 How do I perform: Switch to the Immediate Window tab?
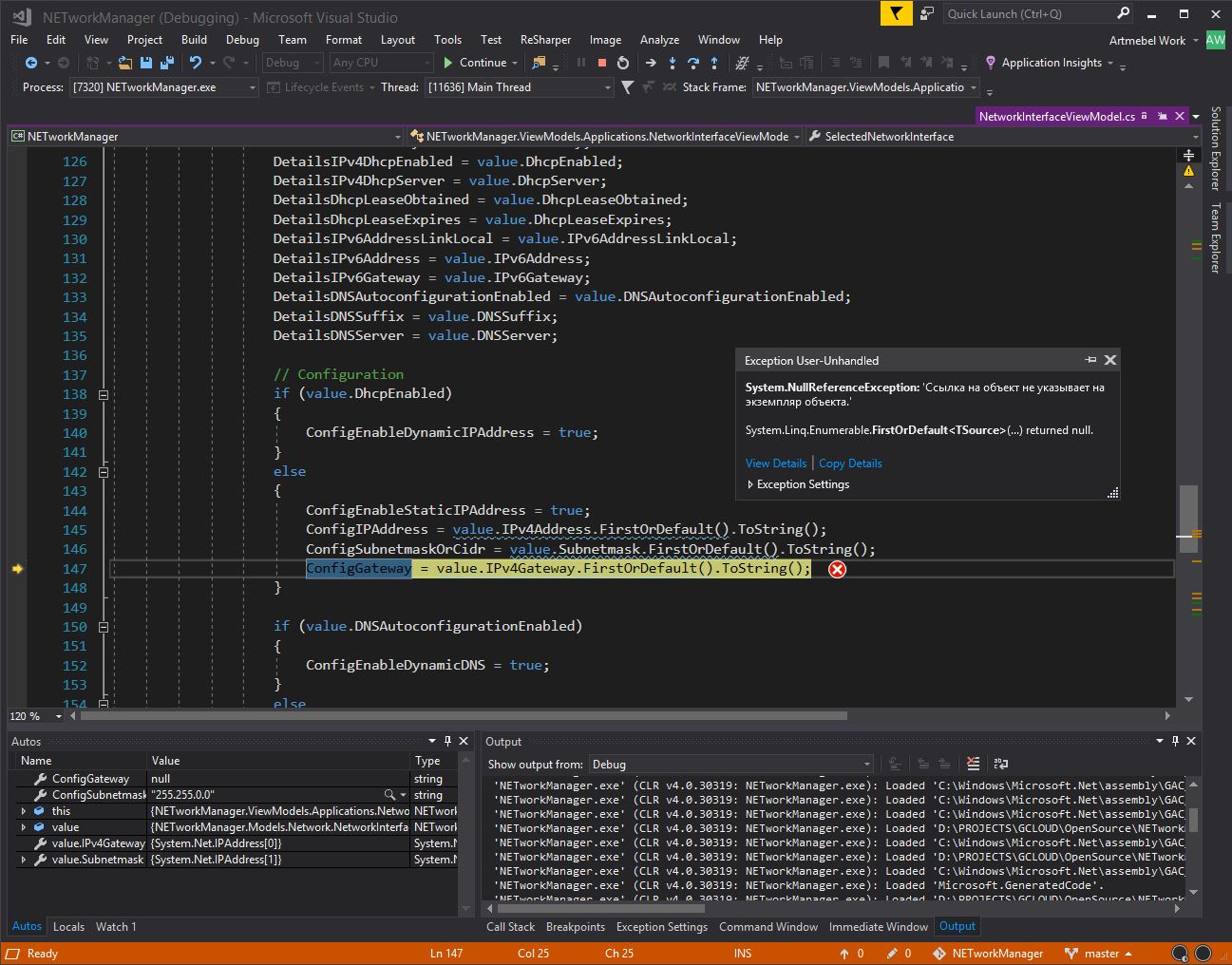[x=878, y=927]
